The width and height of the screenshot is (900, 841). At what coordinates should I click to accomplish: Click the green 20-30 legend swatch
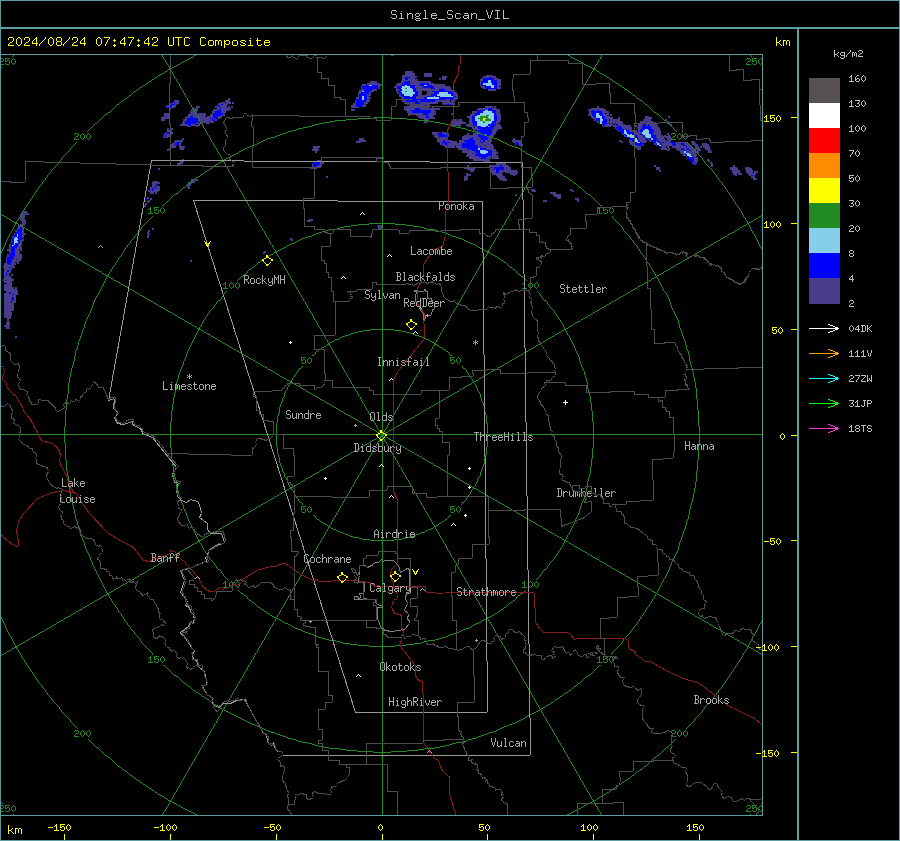tap(824, 215)
